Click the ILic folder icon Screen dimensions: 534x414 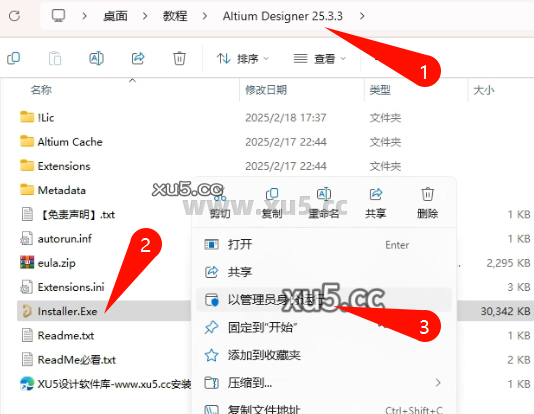tap(27, 117)
